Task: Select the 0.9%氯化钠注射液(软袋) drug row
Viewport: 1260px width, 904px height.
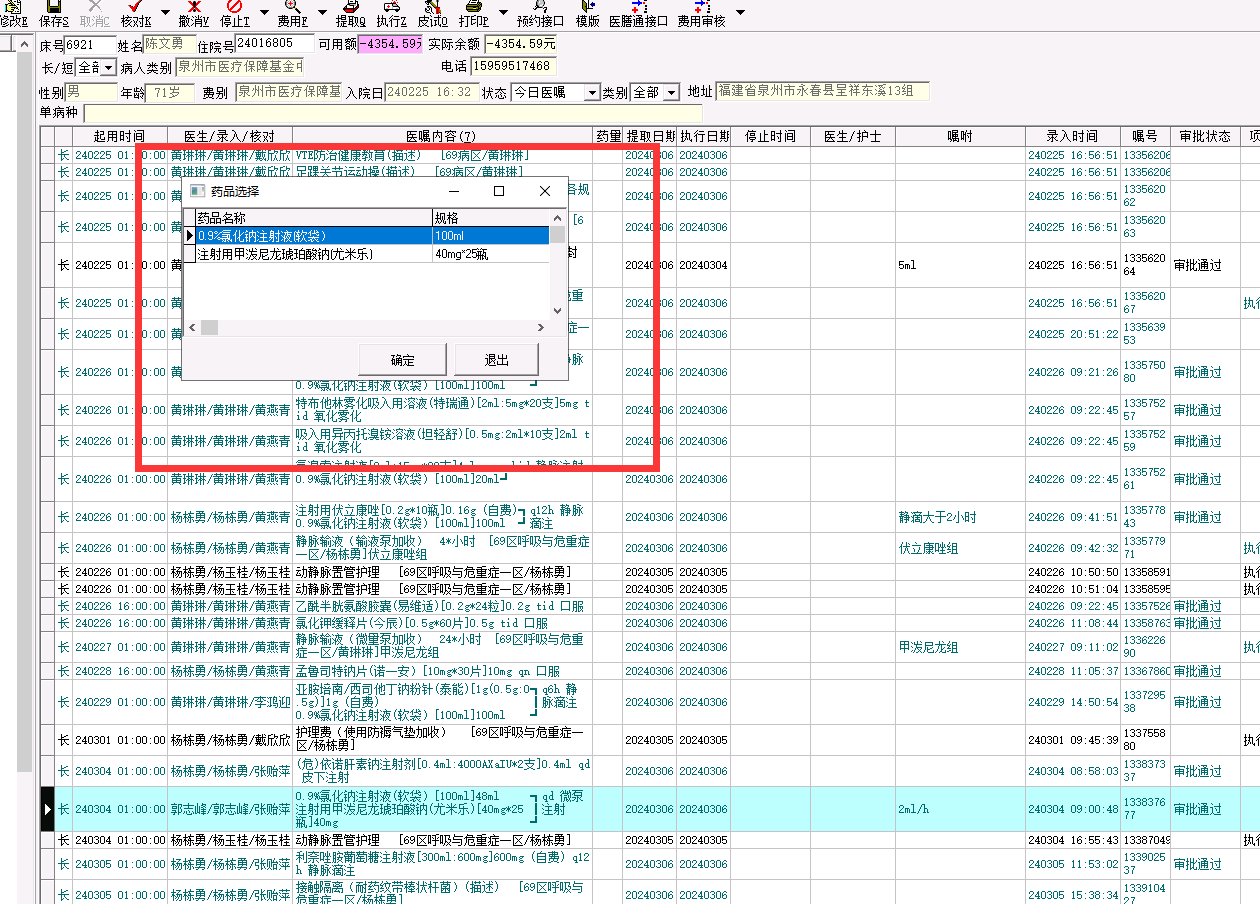Action: [x=367, y=236]
